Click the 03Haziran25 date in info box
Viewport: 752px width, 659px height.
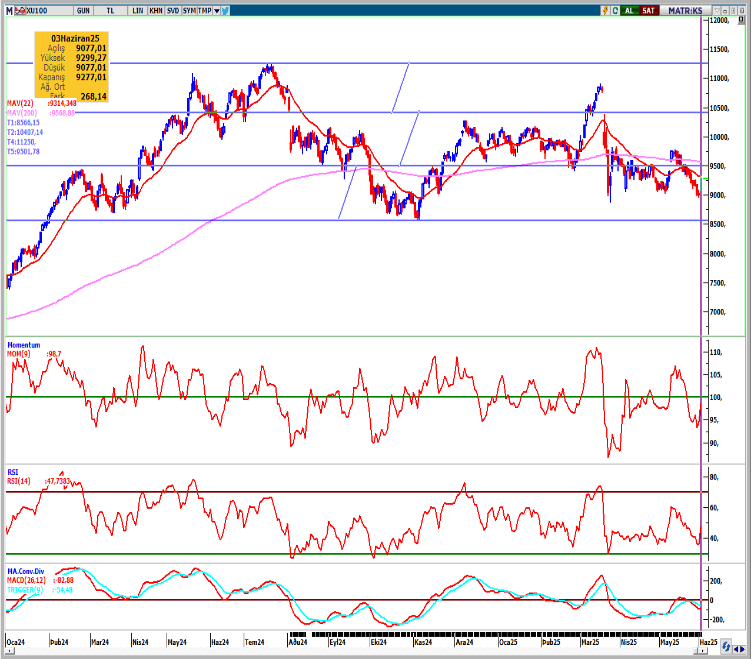75,38
